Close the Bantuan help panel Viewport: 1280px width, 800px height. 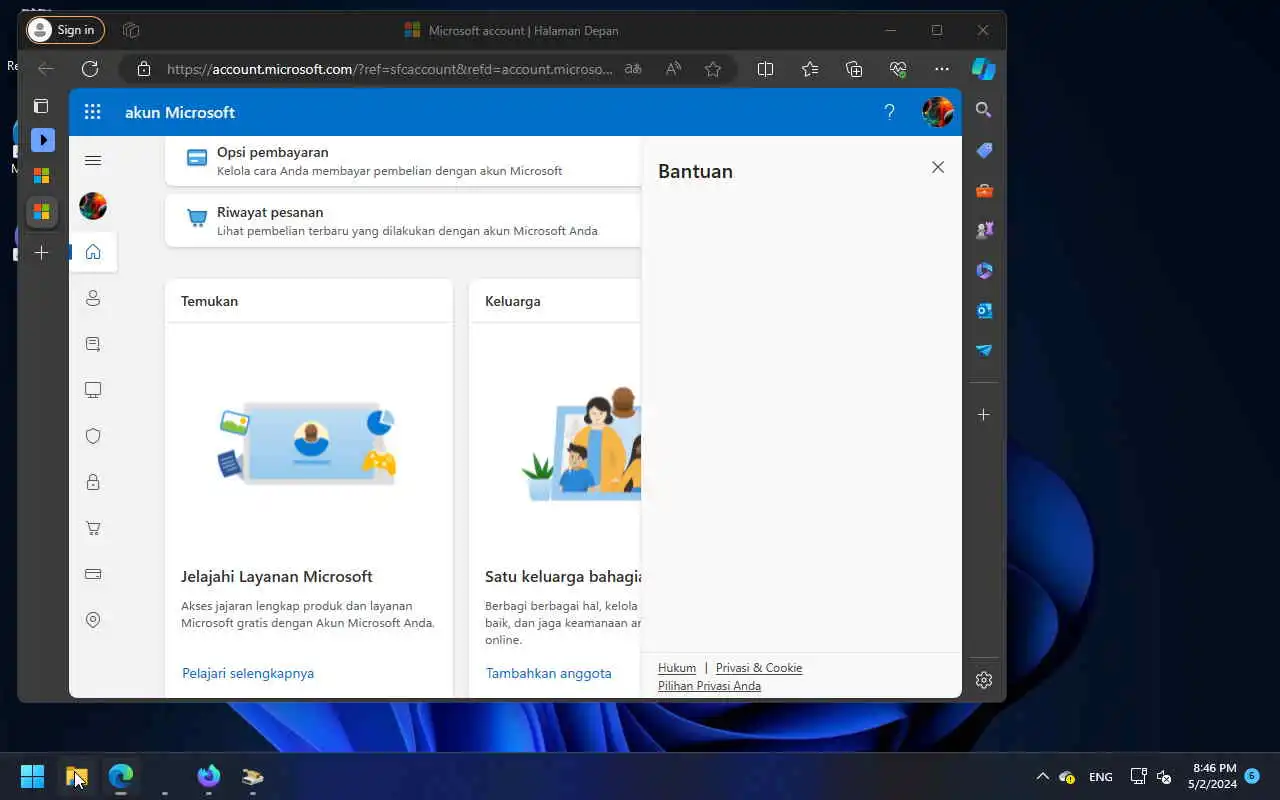coord(938,167)
